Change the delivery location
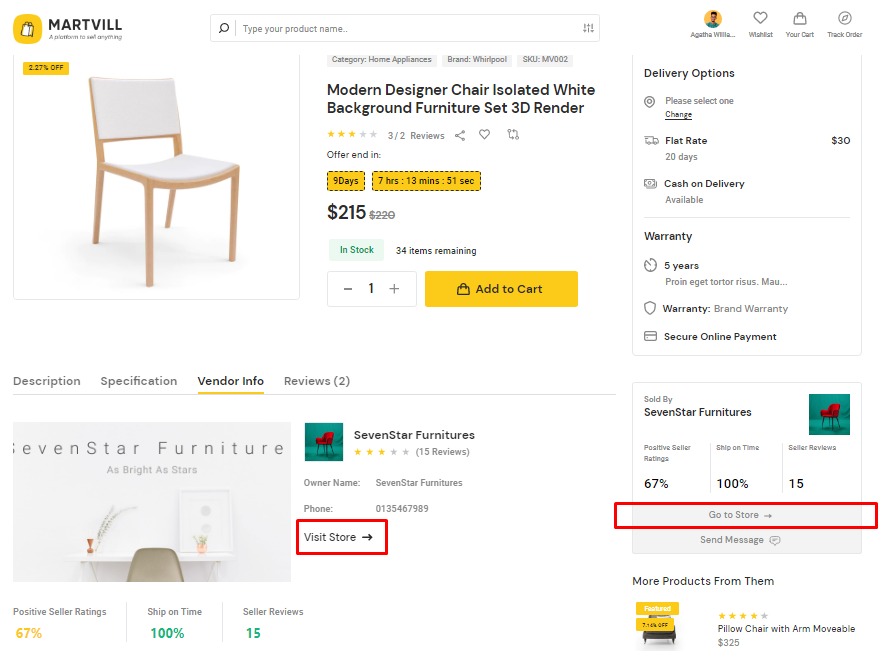The height and width of the screenshot is (651, 886). point(678,115)
